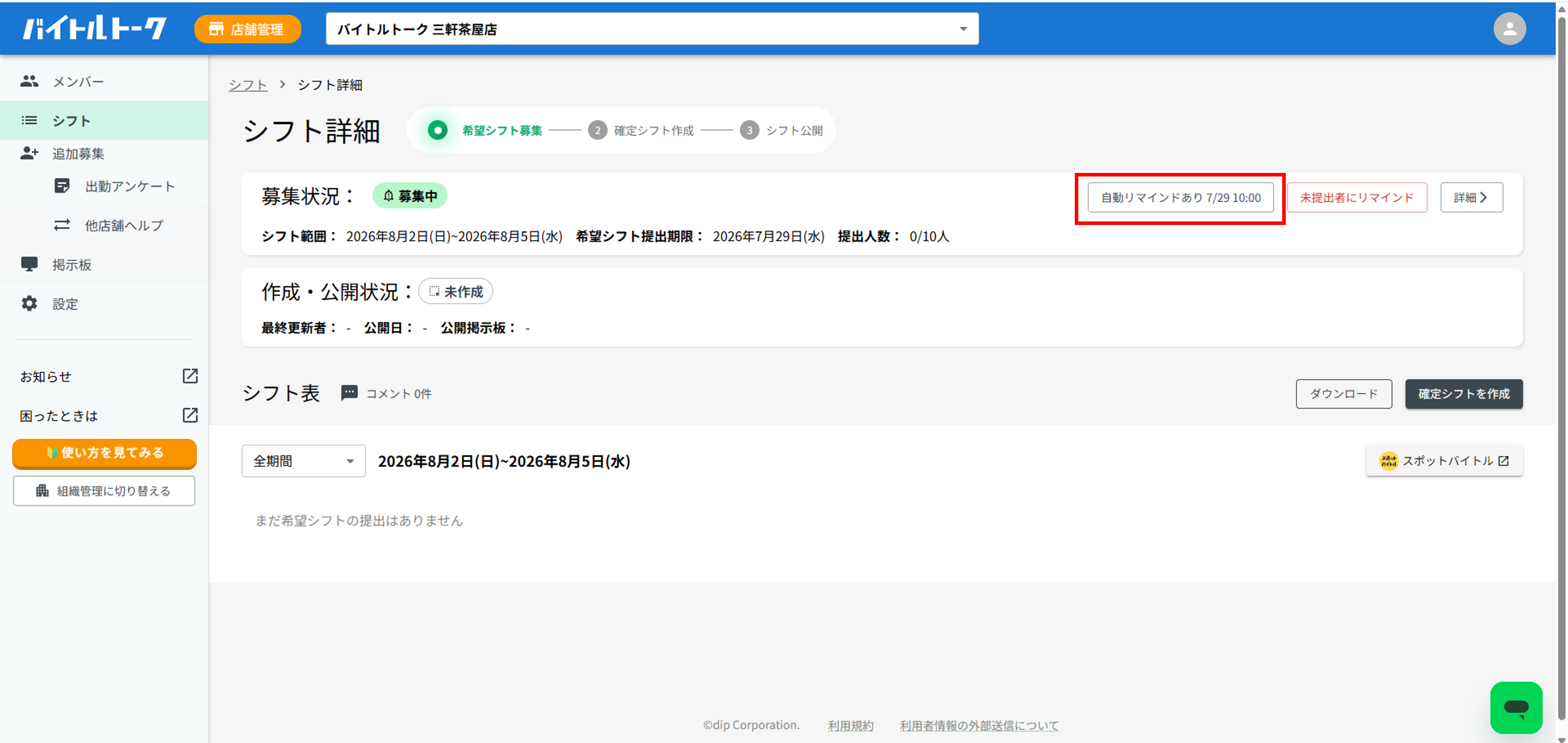Click the 確定シフトを作成 button
The image size is (1568, 743).
click(x=1463, y=394)
